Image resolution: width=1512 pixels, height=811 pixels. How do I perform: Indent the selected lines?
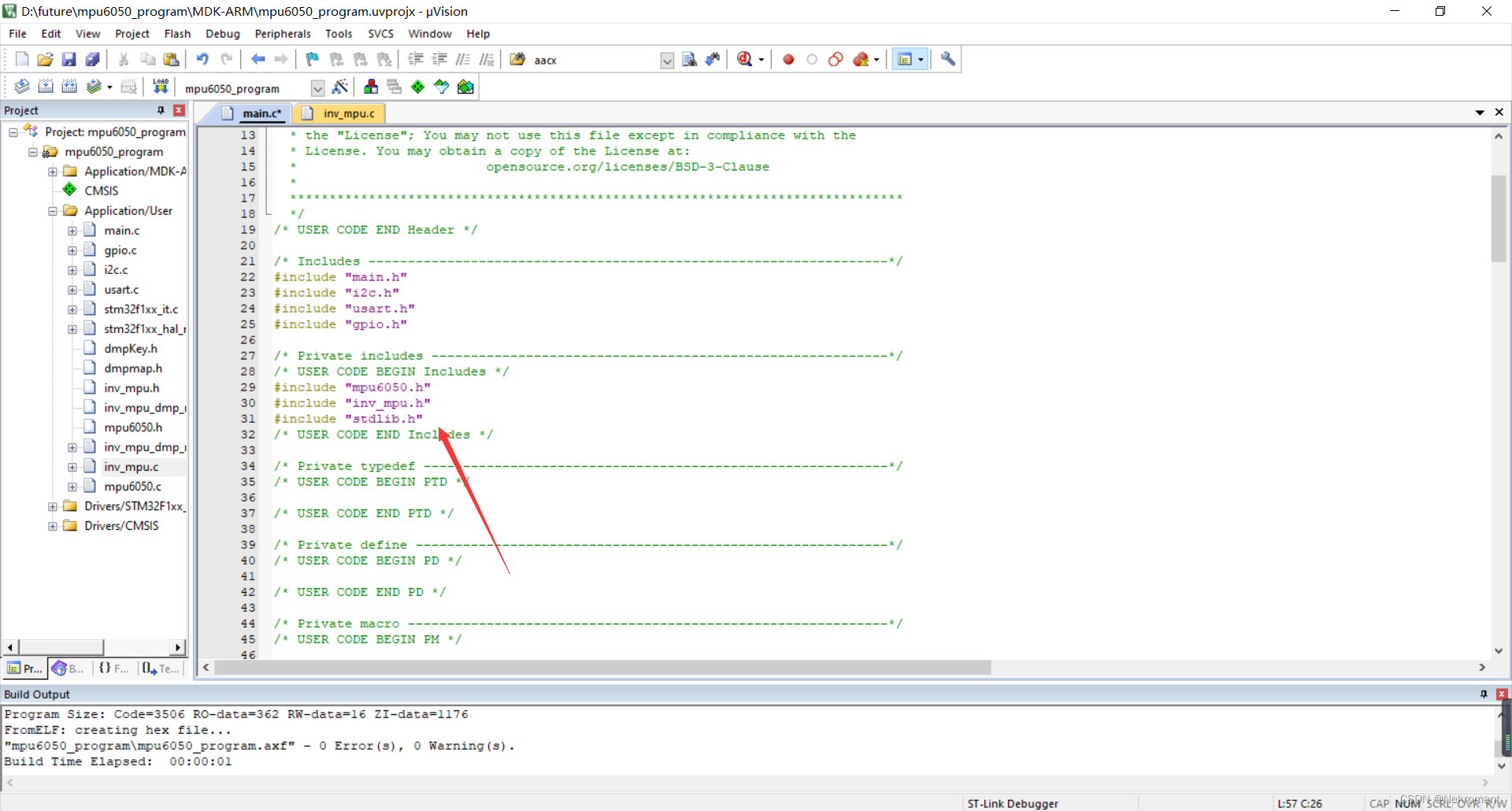416,59
